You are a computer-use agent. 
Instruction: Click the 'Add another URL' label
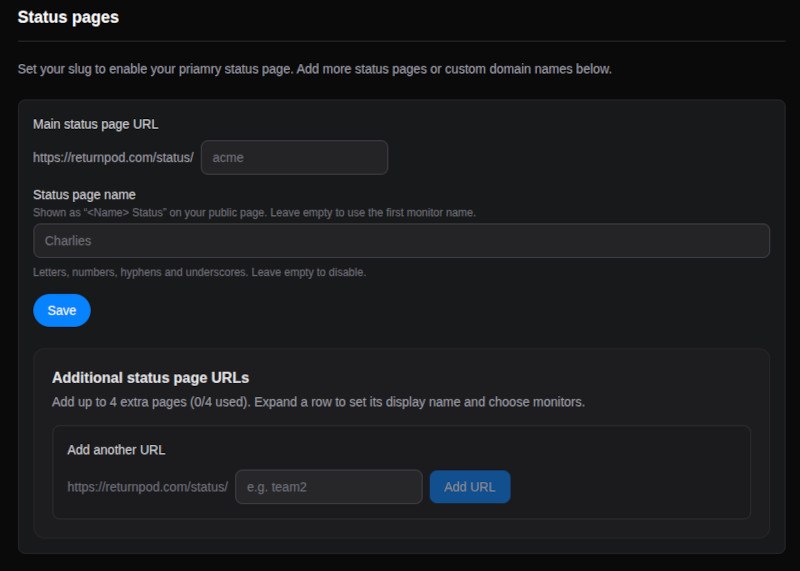tap(116, 450)
